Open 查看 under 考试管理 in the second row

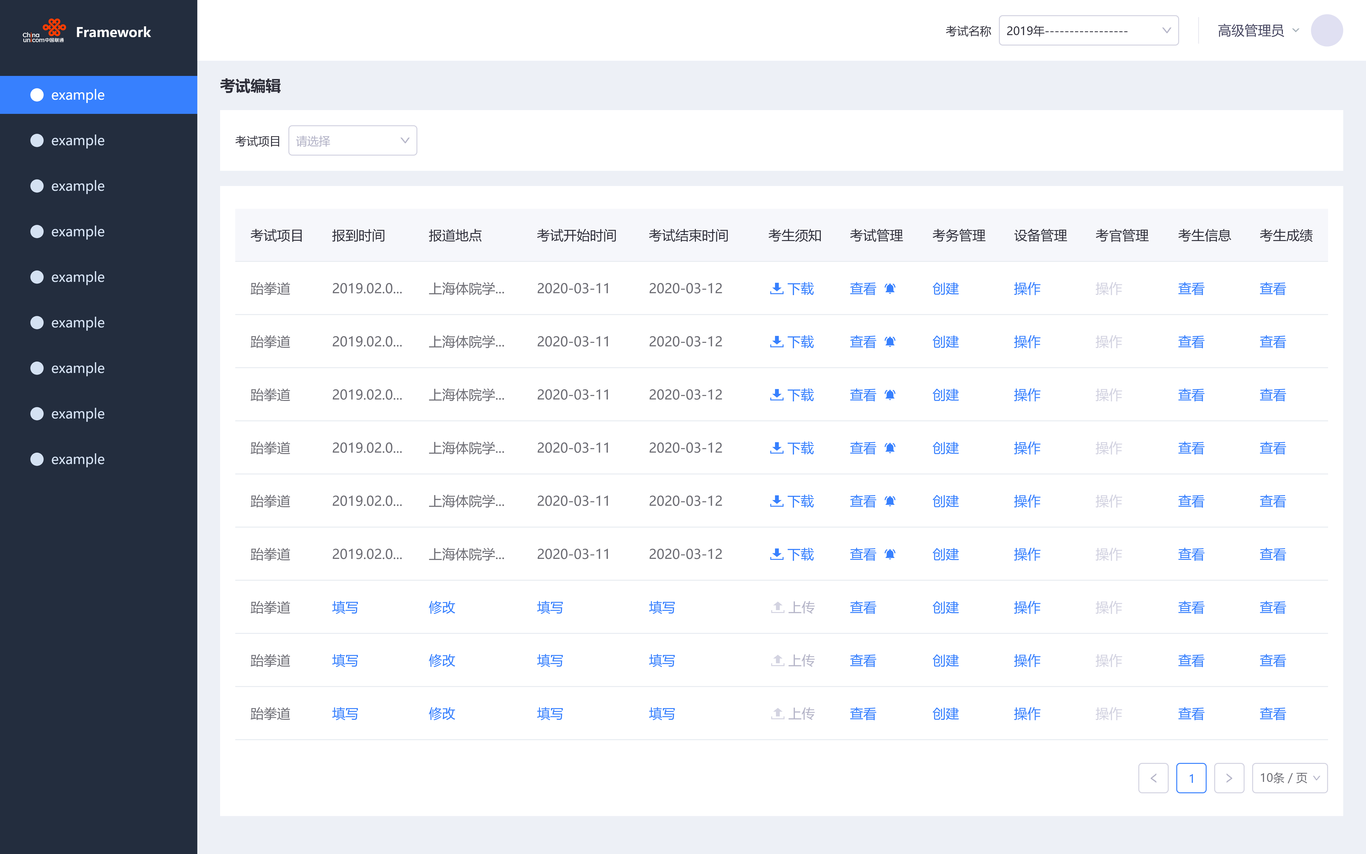(x=863, y=341)
